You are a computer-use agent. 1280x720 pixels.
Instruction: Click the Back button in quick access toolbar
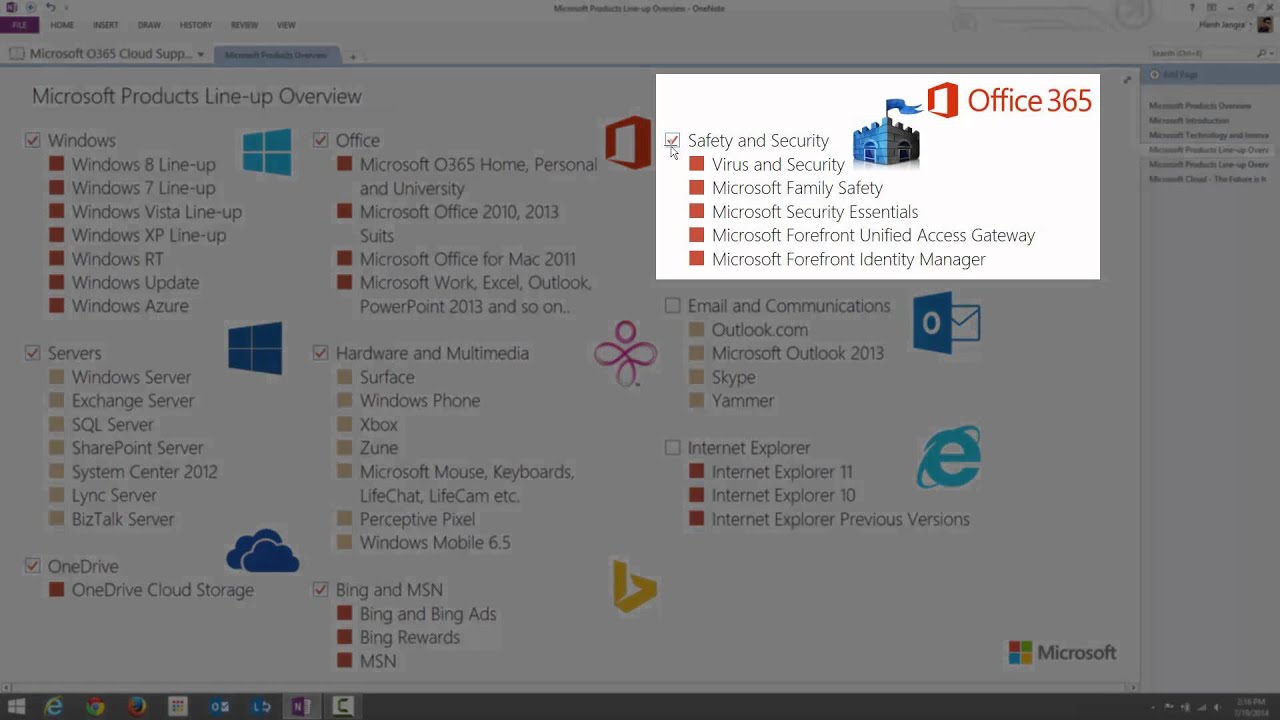[31, 7]
